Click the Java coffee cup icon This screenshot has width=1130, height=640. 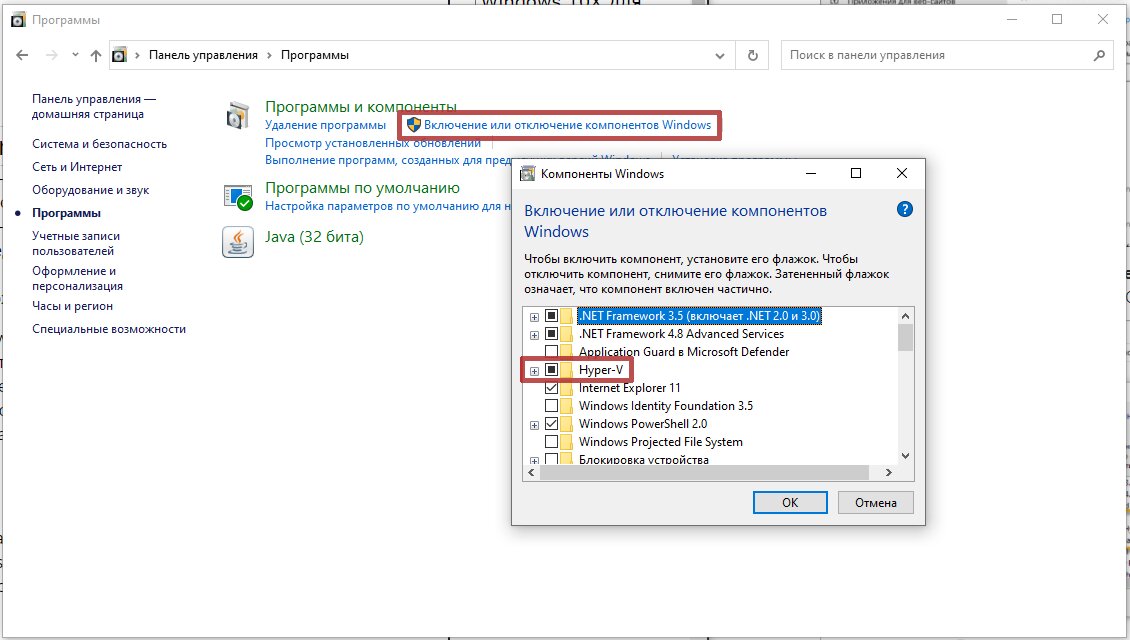click(238, 242)
